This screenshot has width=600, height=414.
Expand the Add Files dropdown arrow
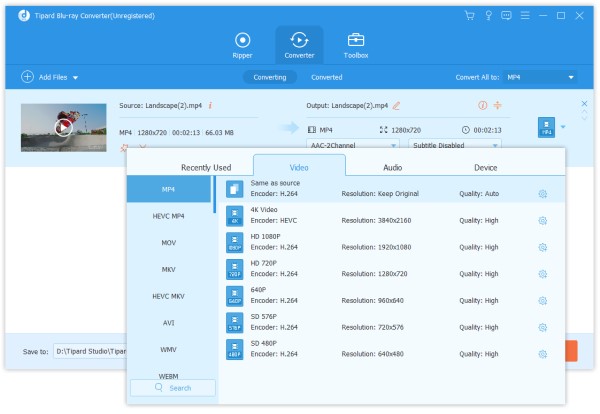click(x=75, y=78)
